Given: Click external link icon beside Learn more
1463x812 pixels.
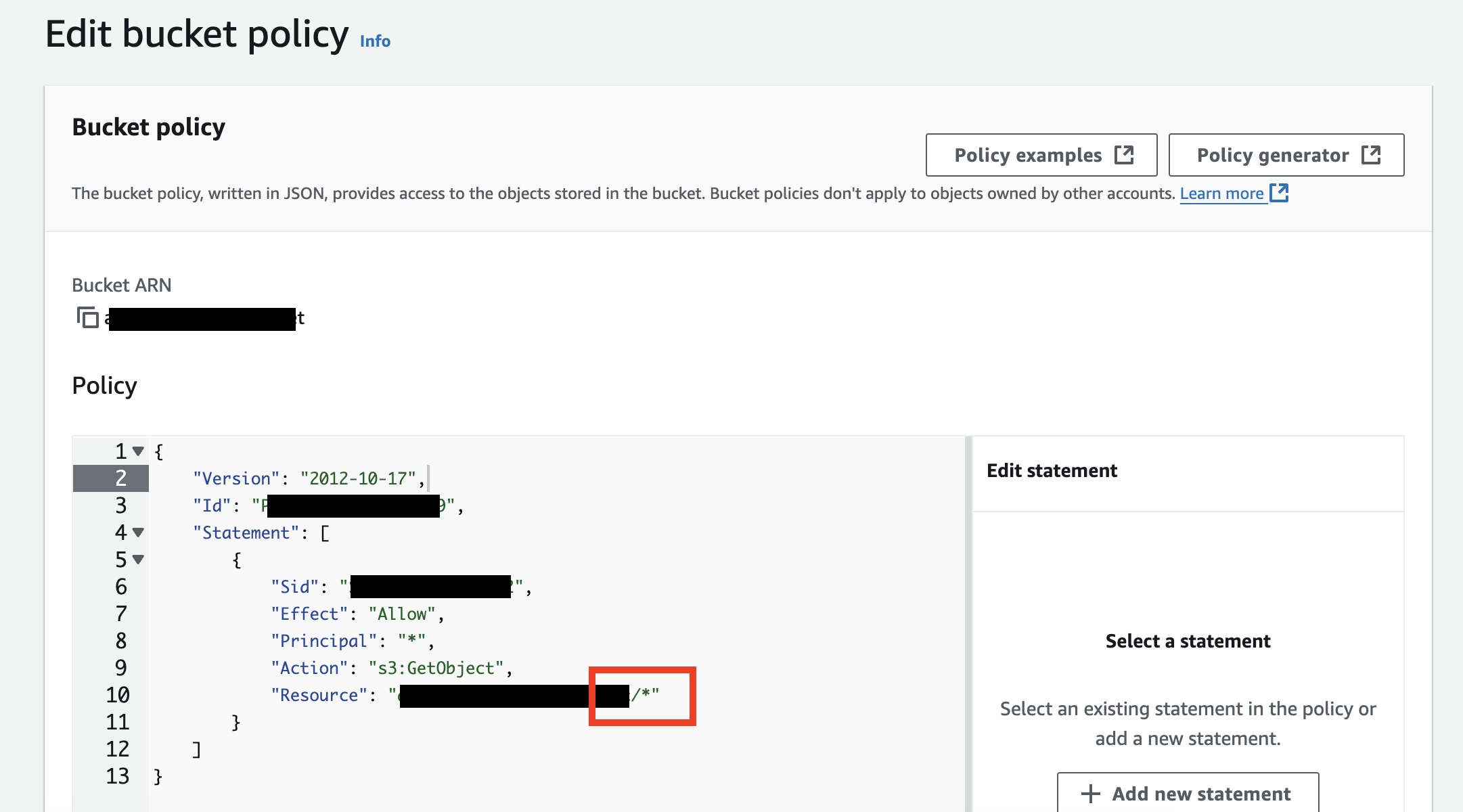Looking at the screenshot, I should click(1279, 193).
